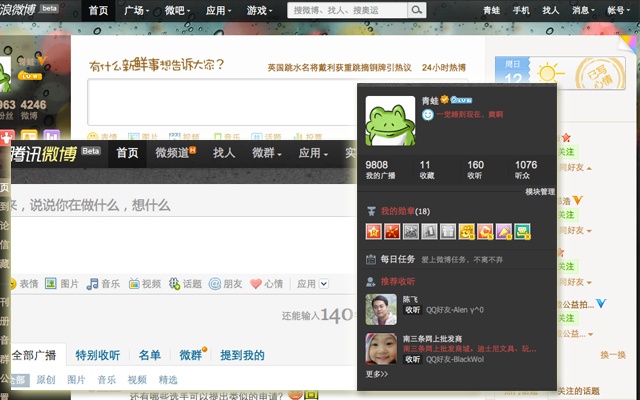The image size is (640, 400).
Task: Open the yellow smiley face medal
Action: pos(467,231)
